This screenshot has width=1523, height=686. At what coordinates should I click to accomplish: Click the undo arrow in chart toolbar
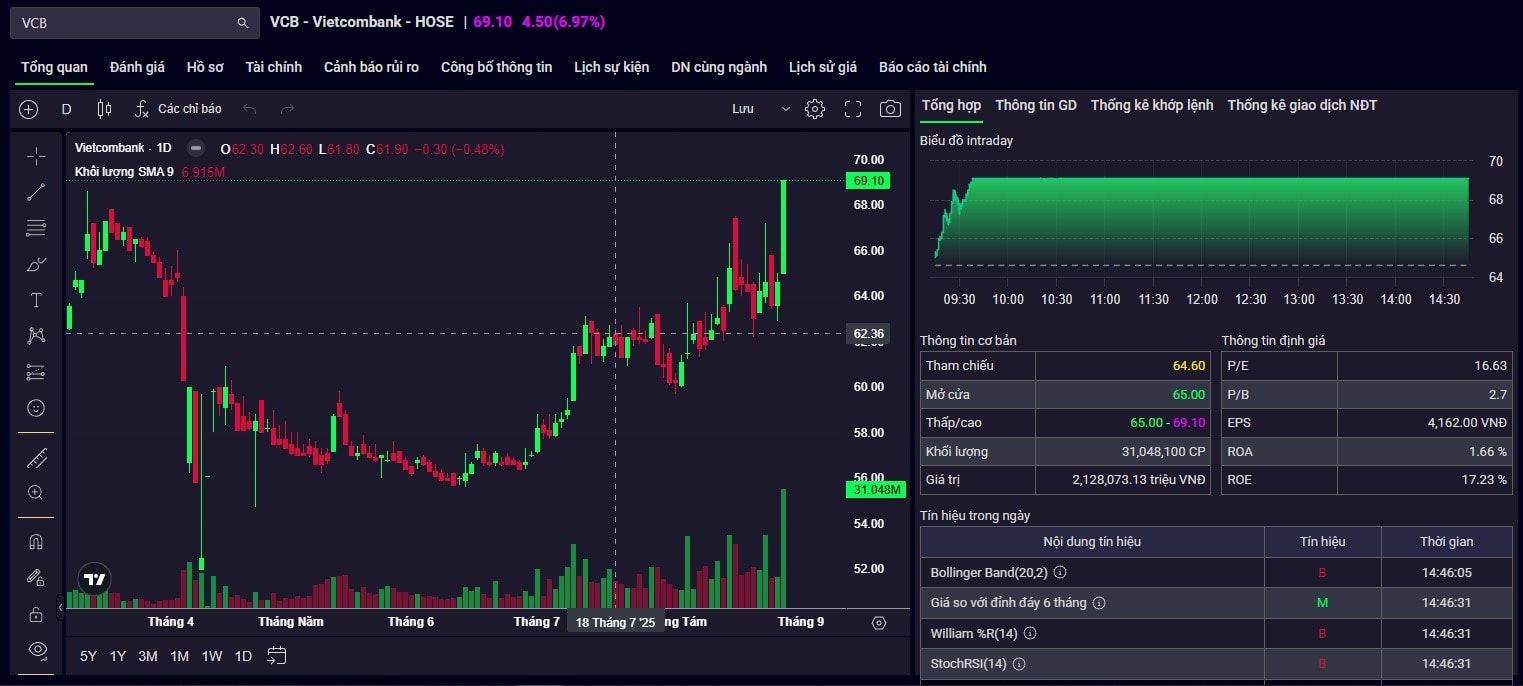click(x=250, y=109)
